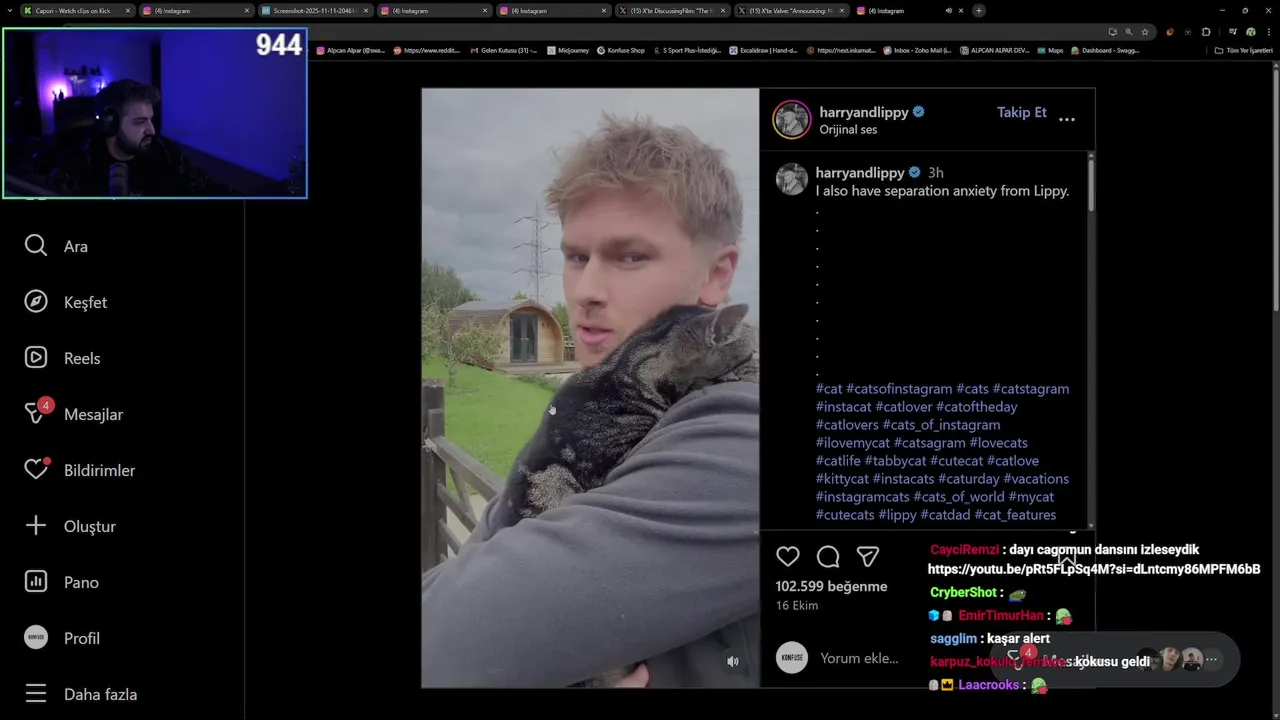
Task: Click the Orijinal ses audio link
Action: pyautogui.click(x=848, y=130)
